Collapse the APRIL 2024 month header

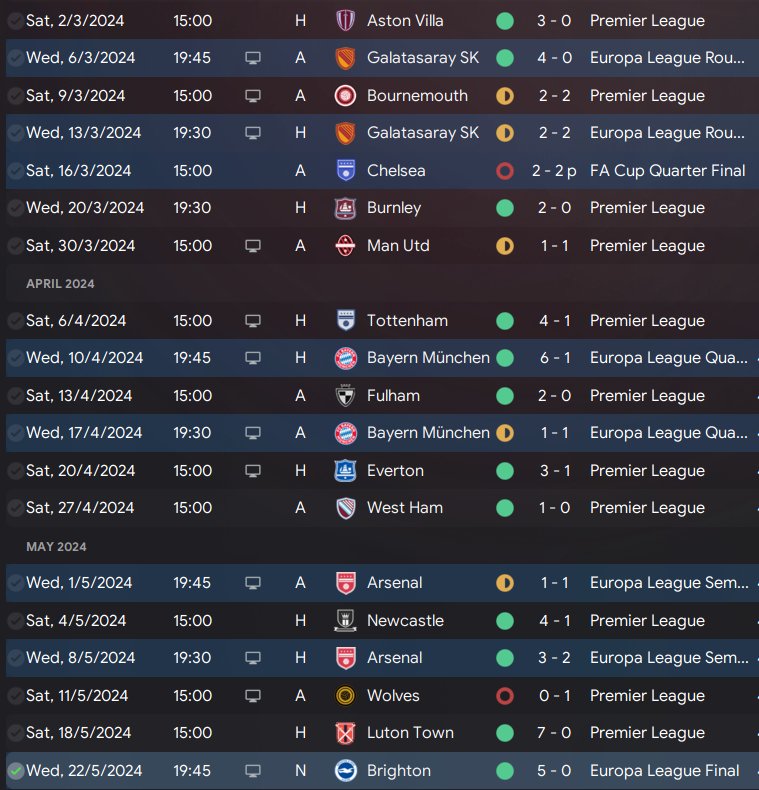(60, 284)
